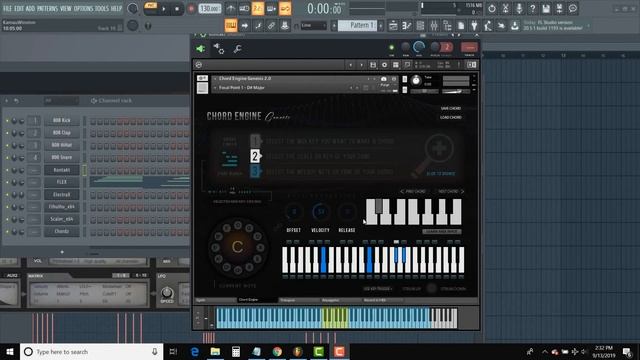Select the FLEX channel
The height and width of the screenshot is (360, 640).
coord(62,182)
